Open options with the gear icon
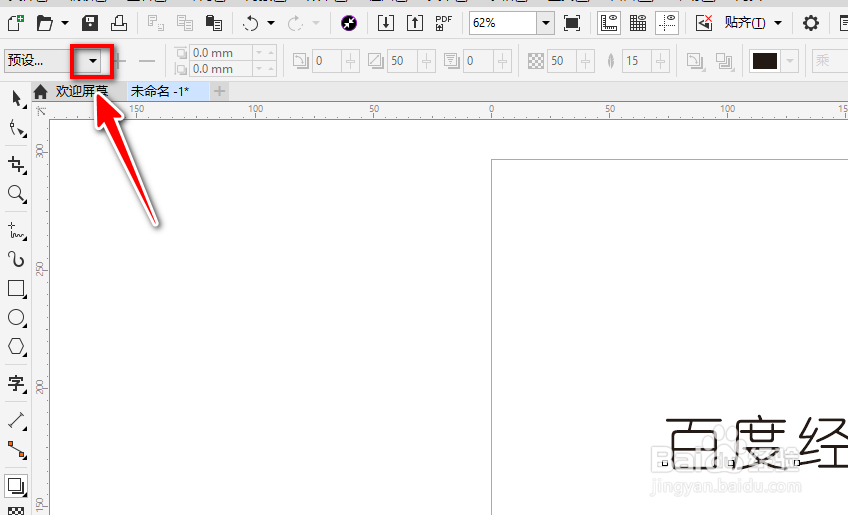 pyautogui.click(x=811, y=23)
